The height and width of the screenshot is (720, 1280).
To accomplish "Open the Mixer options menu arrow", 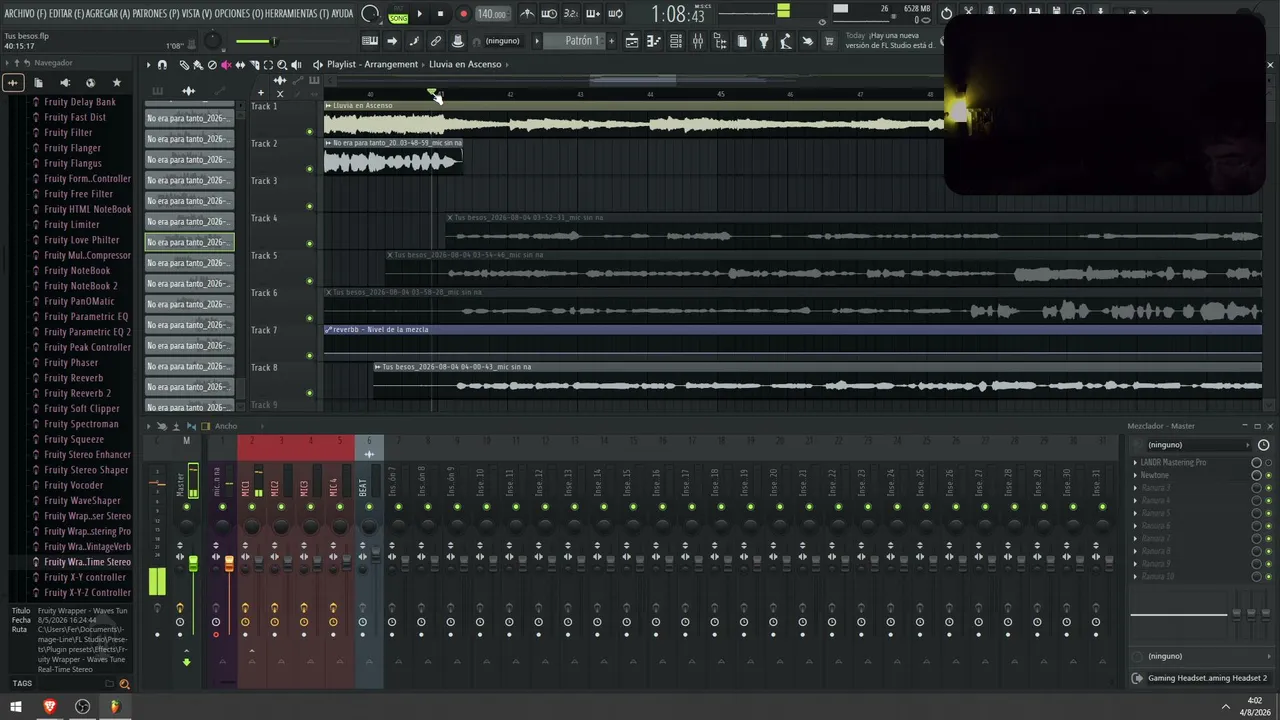I will pos(149,426).
